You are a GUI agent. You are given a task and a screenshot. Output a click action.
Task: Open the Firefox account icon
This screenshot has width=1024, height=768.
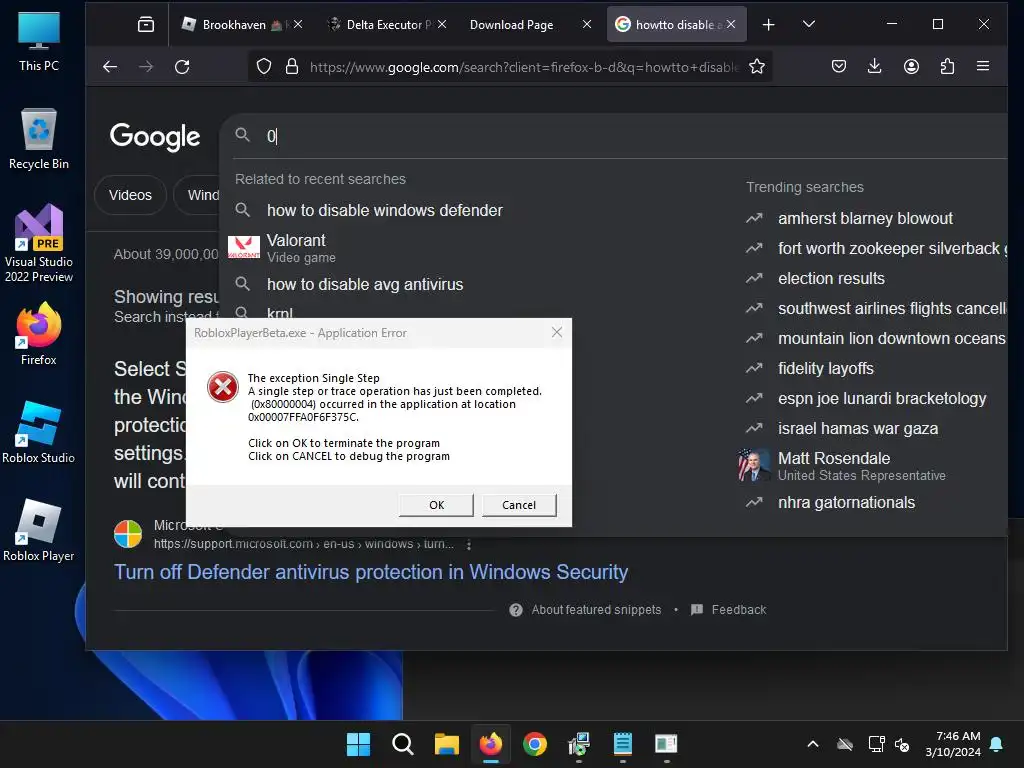(x=911, y=67)
